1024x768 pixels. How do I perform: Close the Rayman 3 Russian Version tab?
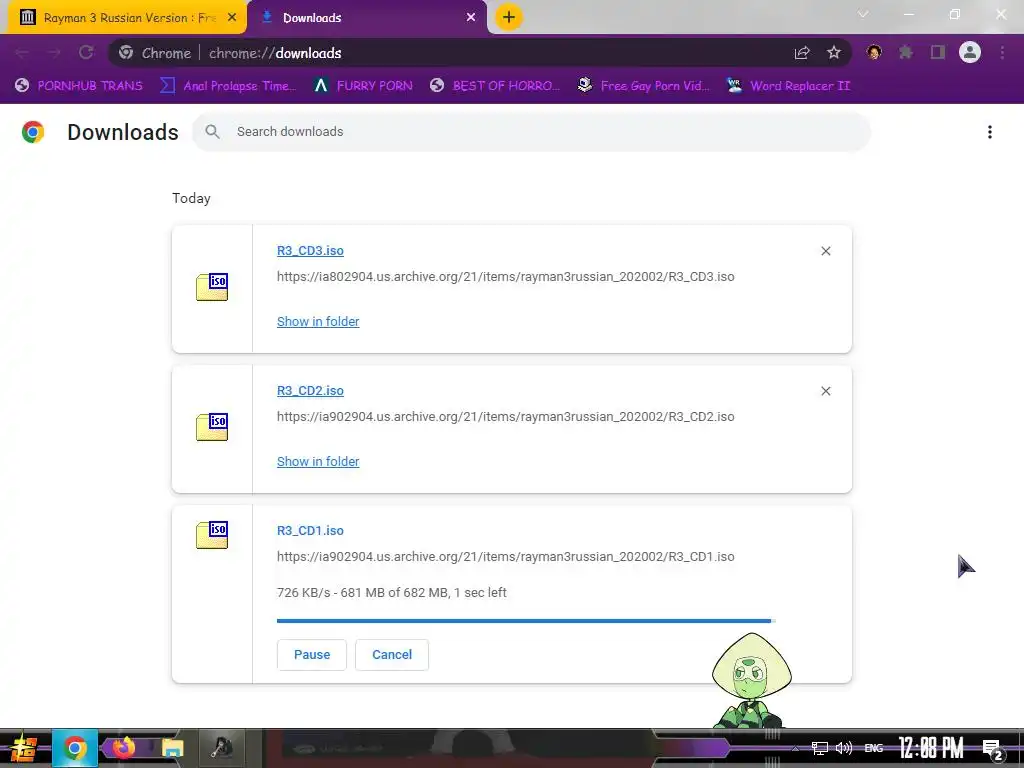pyautogui.click(x=232, y=18)
